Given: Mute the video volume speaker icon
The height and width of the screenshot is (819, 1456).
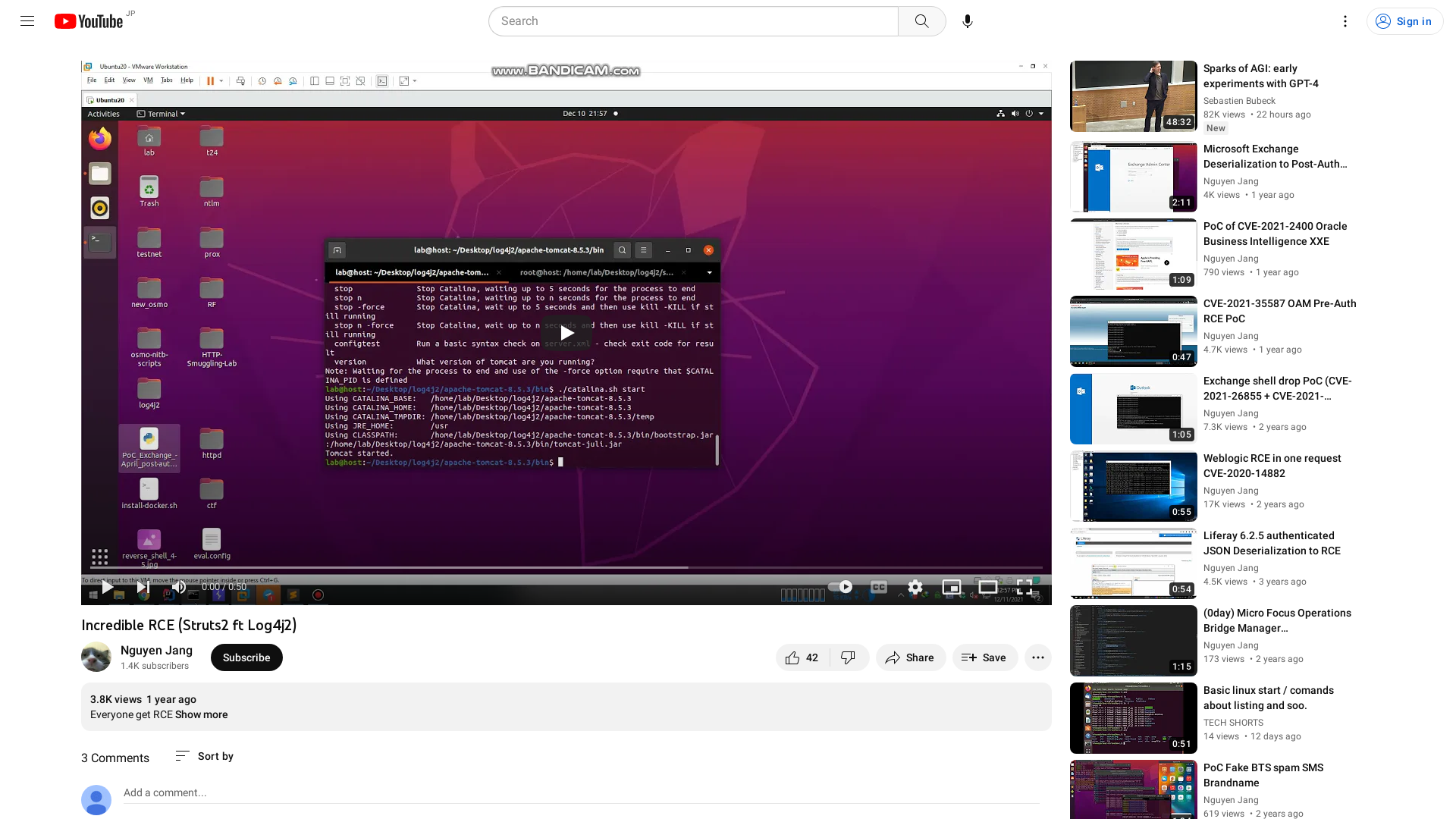Looking at the screenshot, I should [179, 587].
